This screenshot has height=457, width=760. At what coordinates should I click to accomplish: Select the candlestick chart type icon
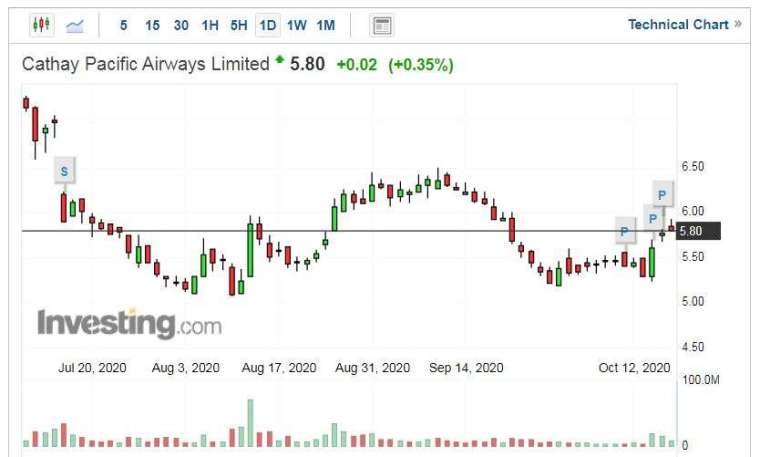click(41, 25)
